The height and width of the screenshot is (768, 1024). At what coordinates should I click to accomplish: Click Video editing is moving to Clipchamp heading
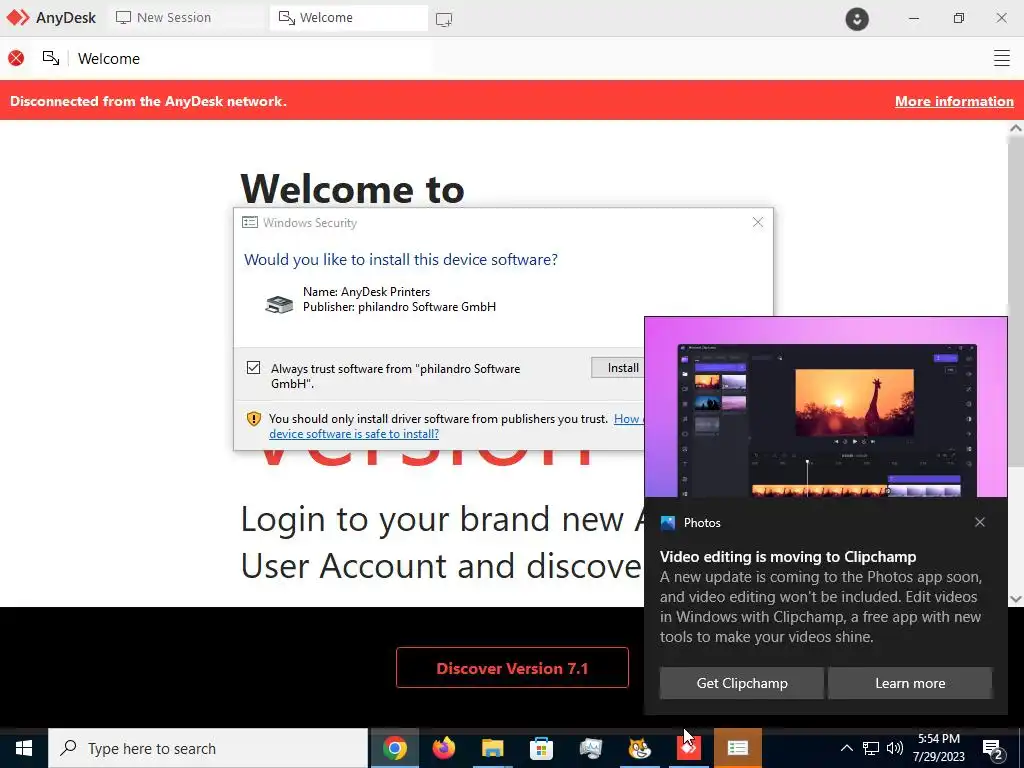[x=788, y=556]
